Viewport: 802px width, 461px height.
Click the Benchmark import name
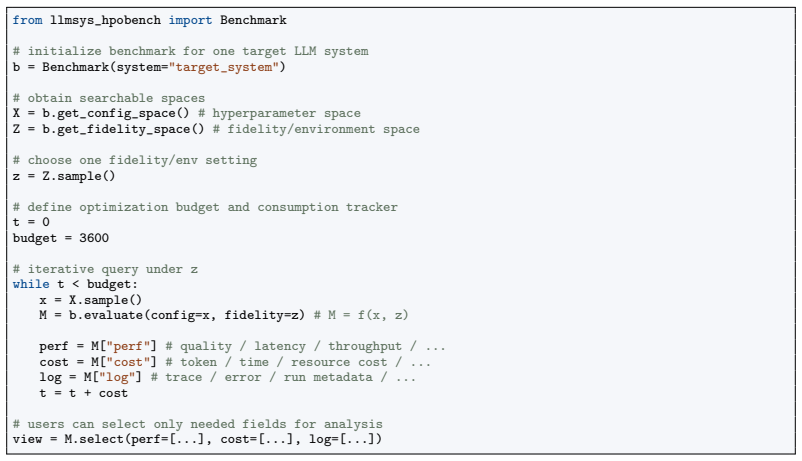tap(253, 20)
